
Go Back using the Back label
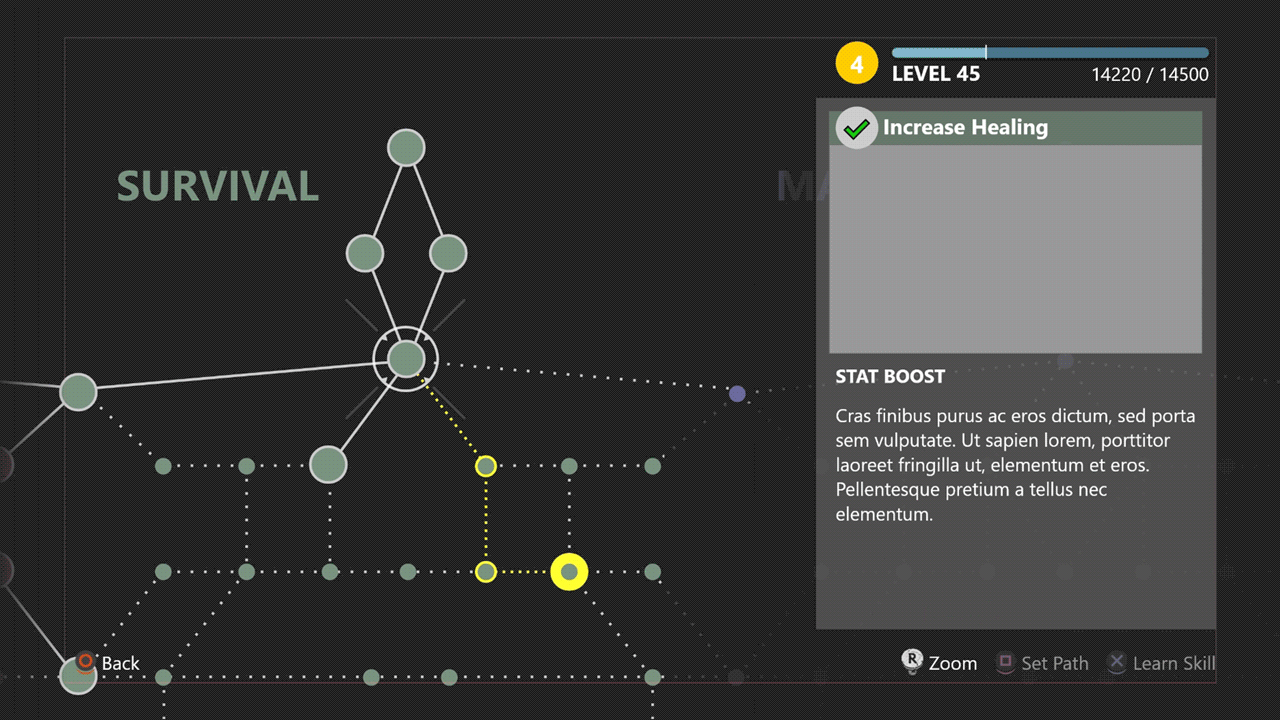tap(121, 663)
